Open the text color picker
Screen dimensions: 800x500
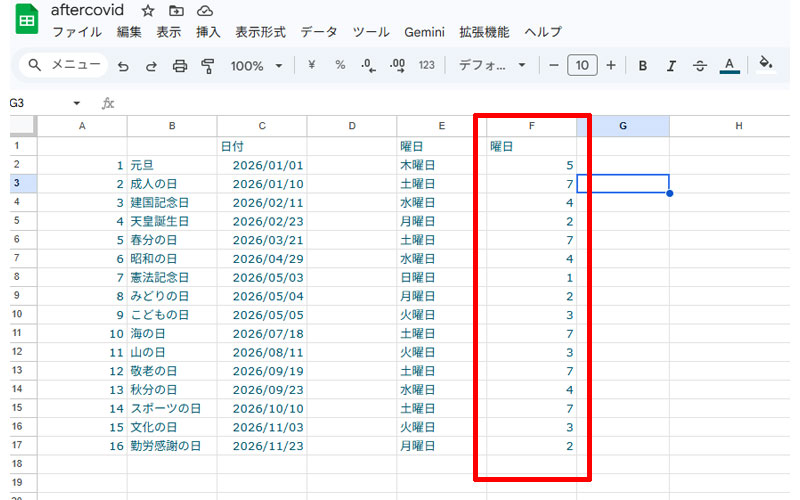730,66
